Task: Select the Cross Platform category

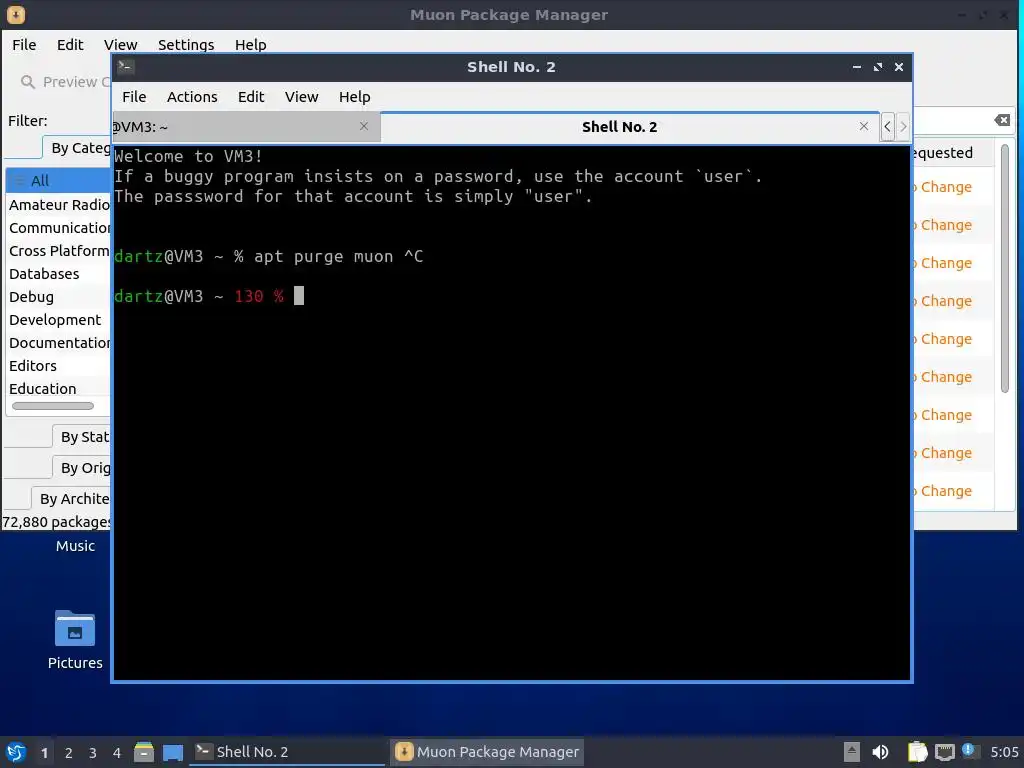Action: [x=59, y=251]
